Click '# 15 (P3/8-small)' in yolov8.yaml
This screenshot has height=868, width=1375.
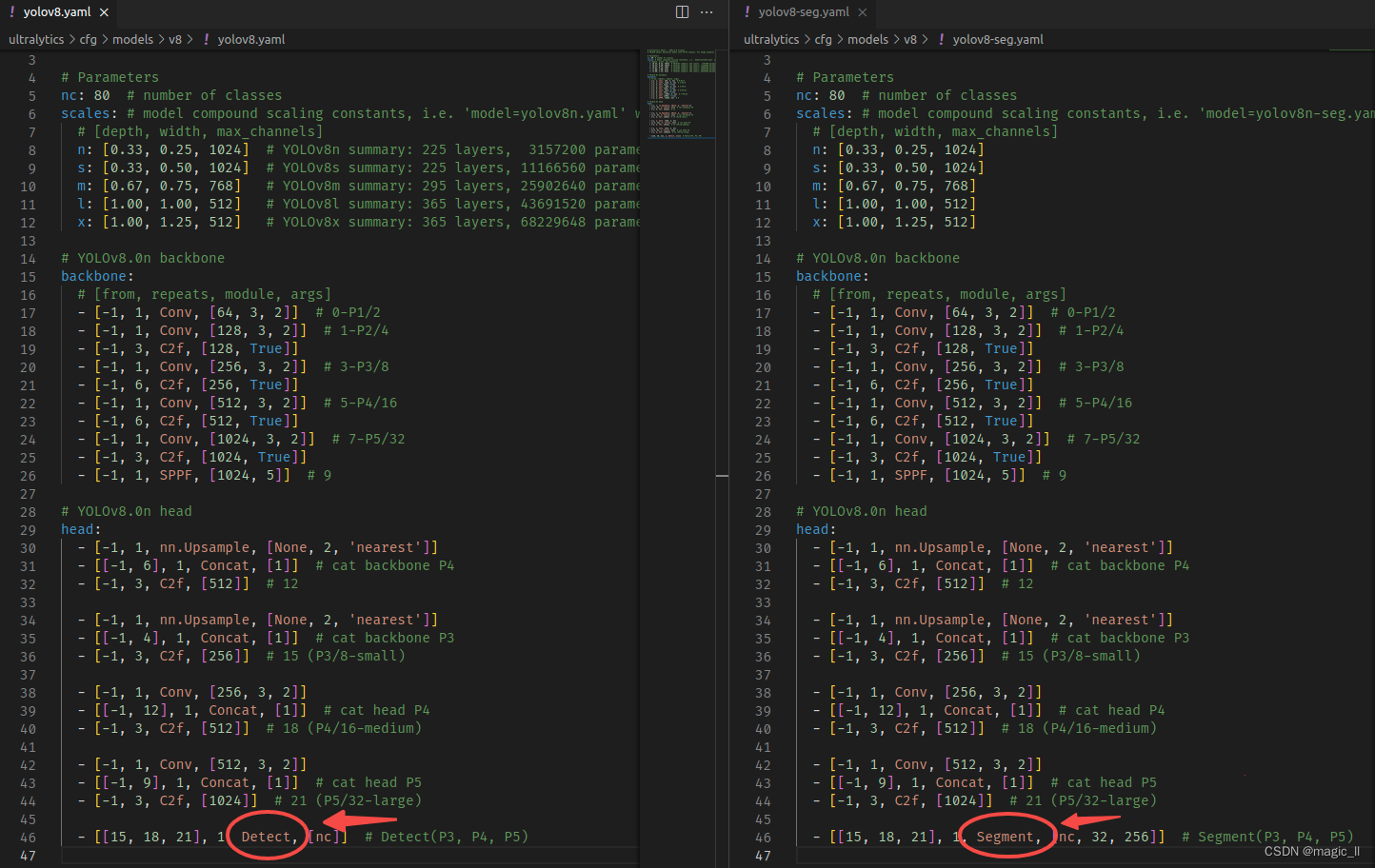click(x=336, y=656)
